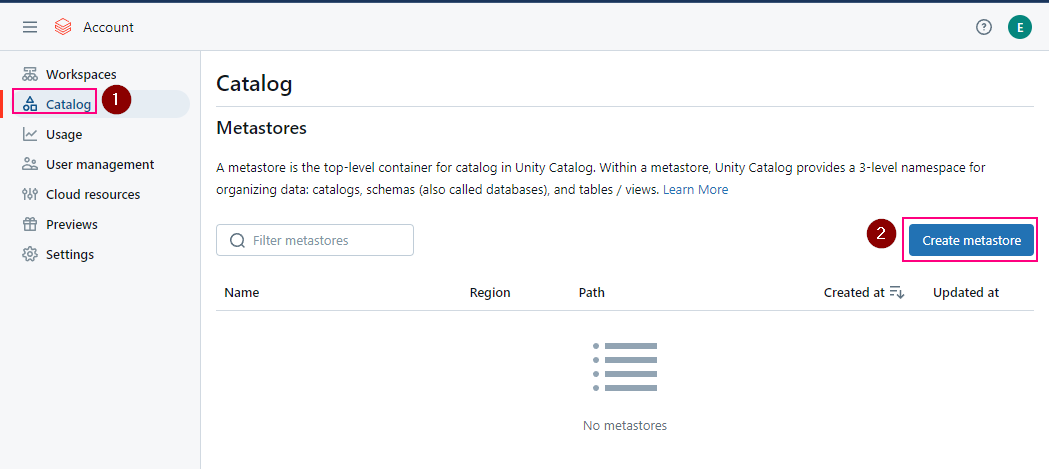Go to Workspaces in the sidebar

(81, 74)
